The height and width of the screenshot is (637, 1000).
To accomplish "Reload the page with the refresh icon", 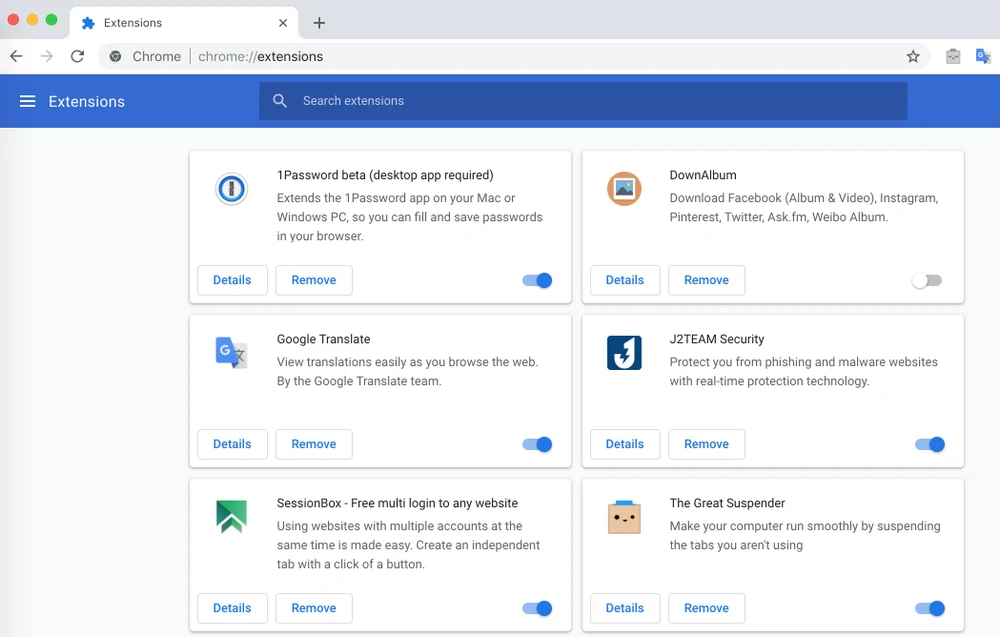I will click(x=77, y=57).
